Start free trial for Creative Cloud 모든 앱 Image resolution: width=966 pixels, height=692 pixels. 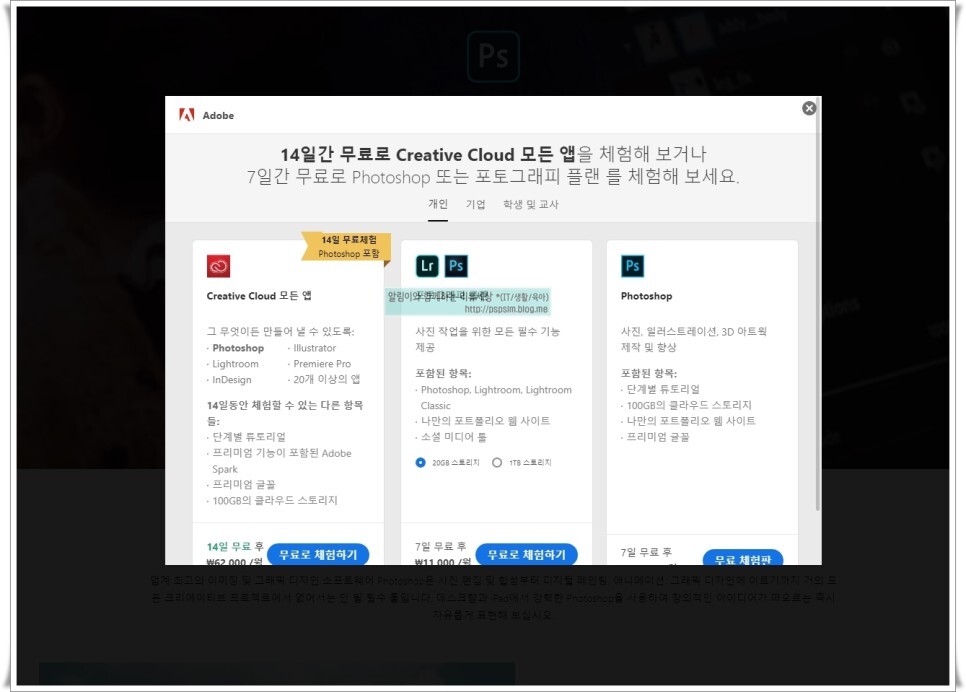click(318, 554)
